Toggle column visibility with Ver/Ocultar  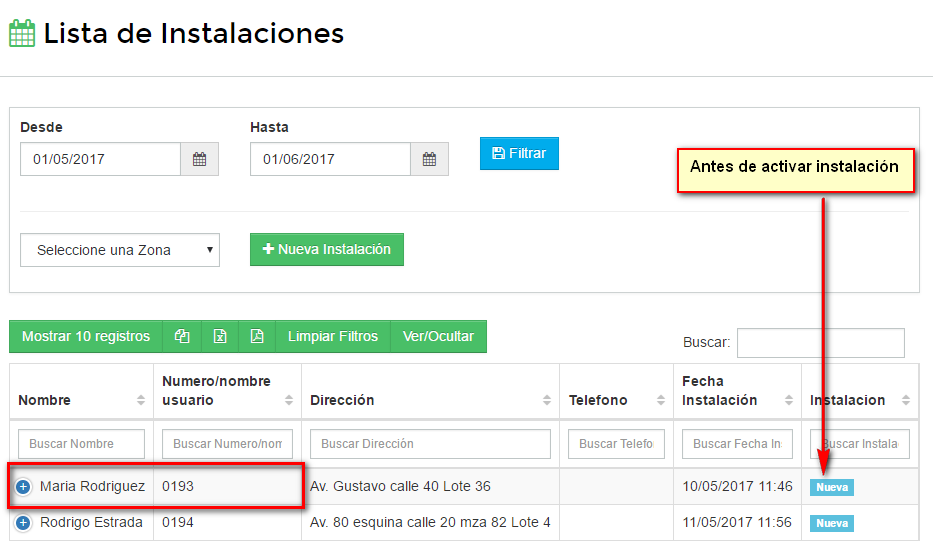tap(438, 337)
